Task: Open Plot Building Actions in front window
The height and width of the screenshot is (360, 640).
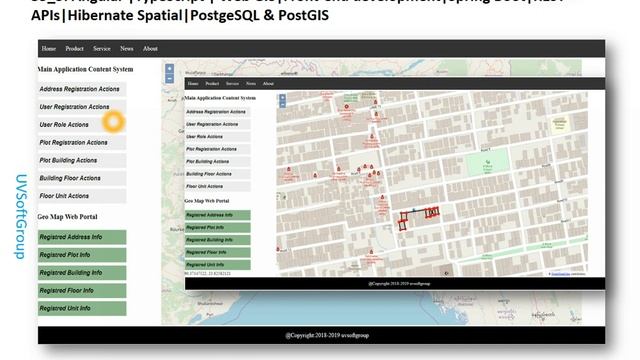Action: (218, 162)
